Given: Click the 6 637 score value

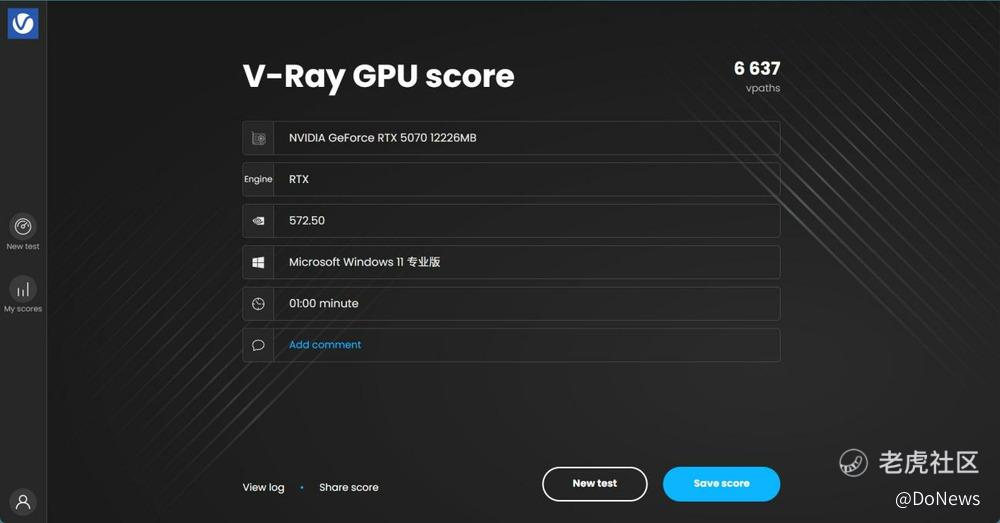Looking at the screenshot, I should point(757,68).
